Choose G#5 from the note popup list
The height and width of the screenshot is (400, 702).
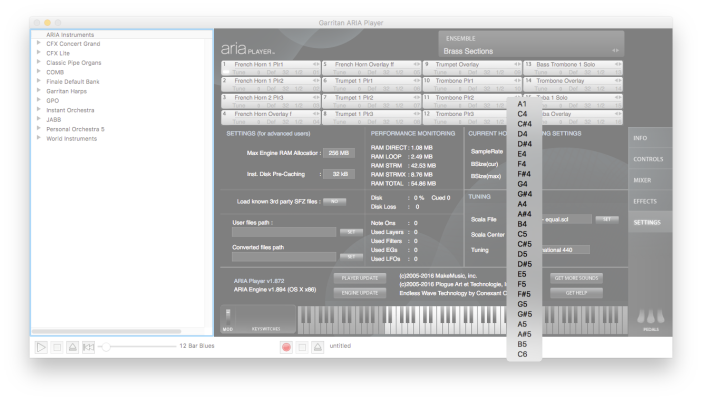[x=524, y=314]
